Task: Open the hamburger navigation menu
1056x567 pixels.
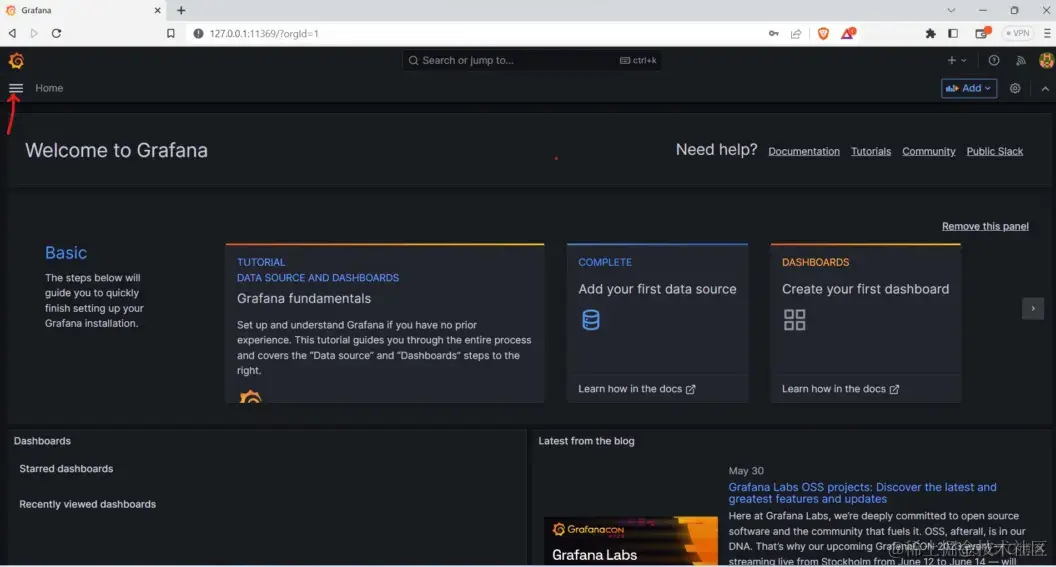Action: pos(15,88)
